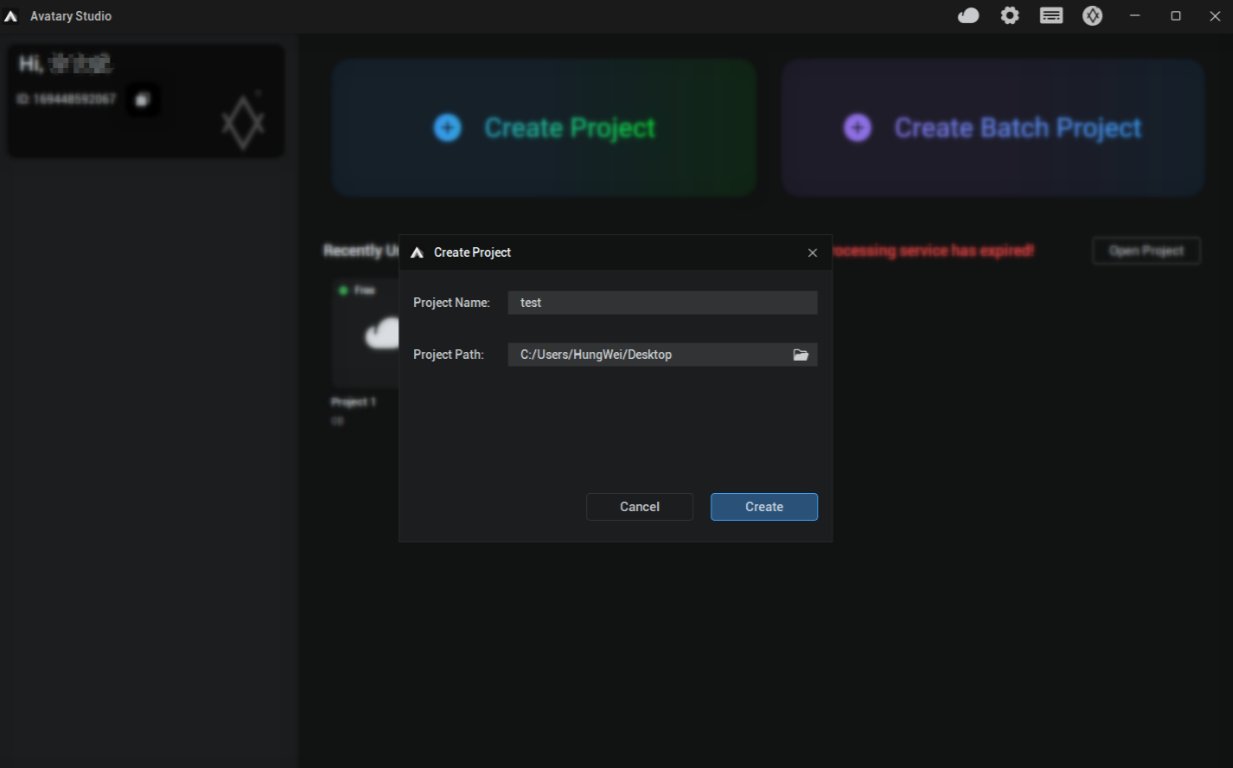Click the cloud icon in title bar
This screenshot has width=1233, height=768.
coord(968,16)
